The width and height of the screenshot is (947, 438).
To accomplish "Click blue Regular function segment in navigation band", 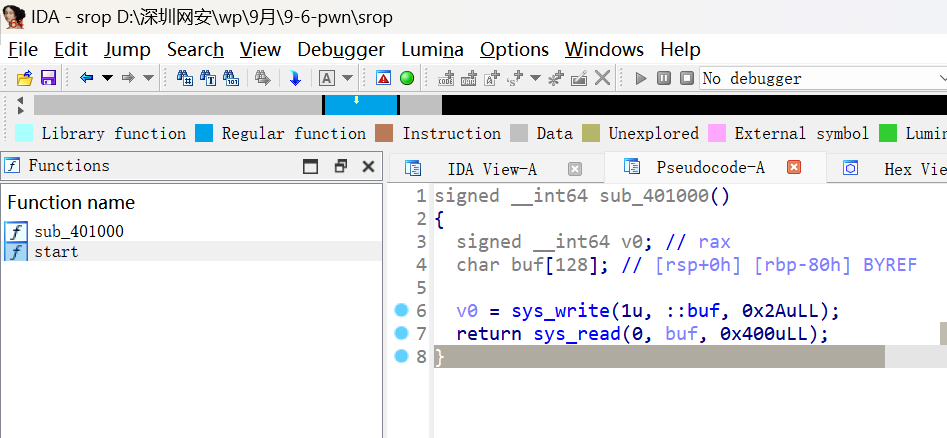I will pyautogui.click(x=360, y=105).
